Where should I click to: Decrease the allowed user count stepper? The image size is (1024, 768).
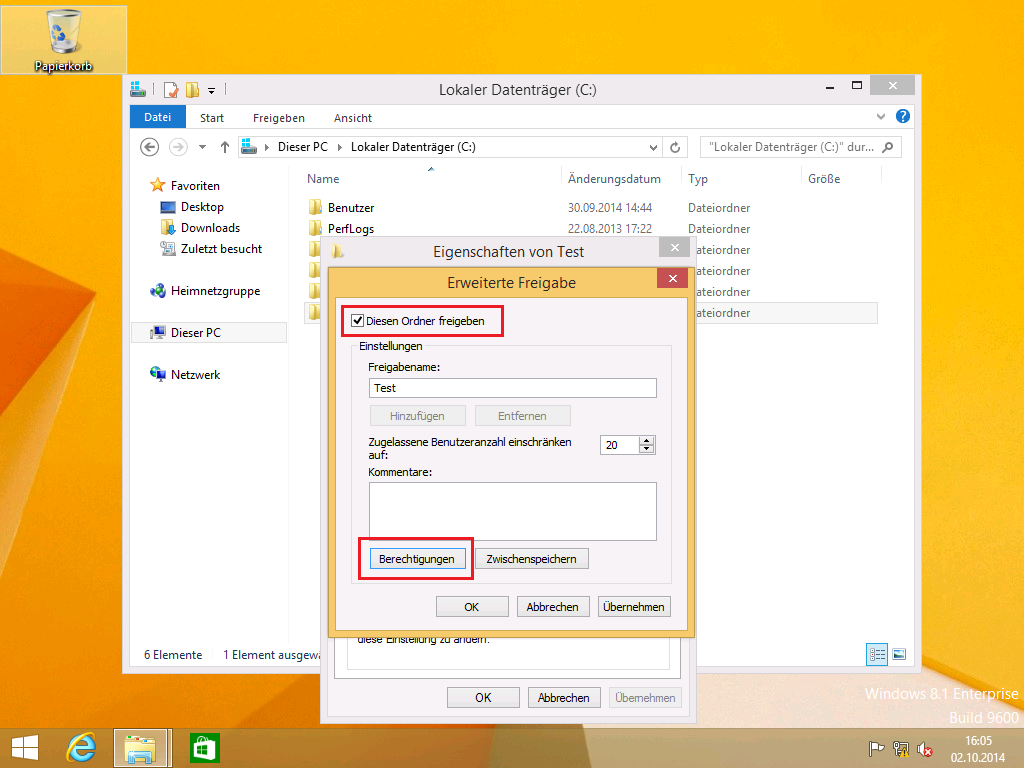[647, 449]
